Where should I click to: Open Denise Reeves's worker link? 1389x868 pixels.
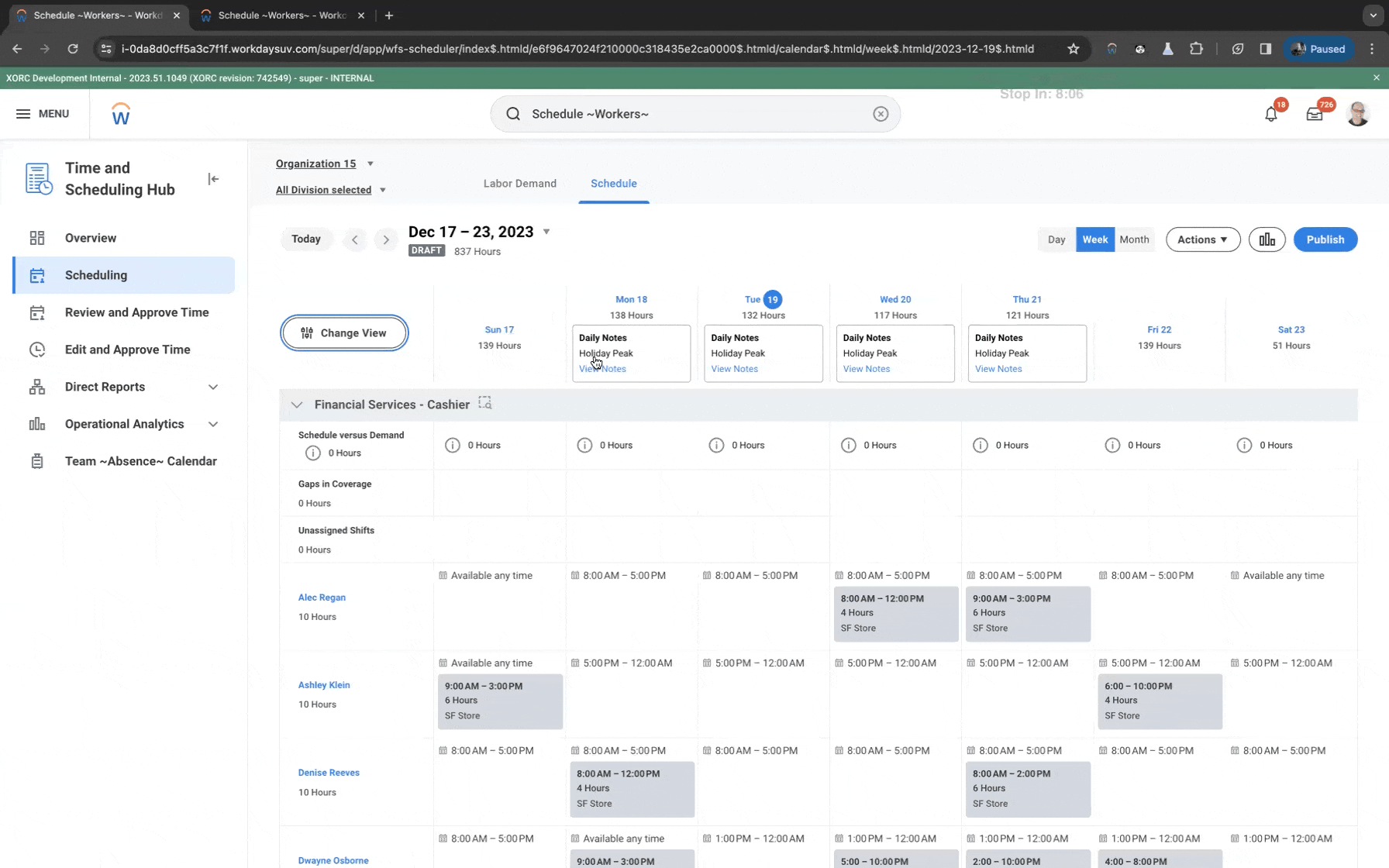click(329, 773)
